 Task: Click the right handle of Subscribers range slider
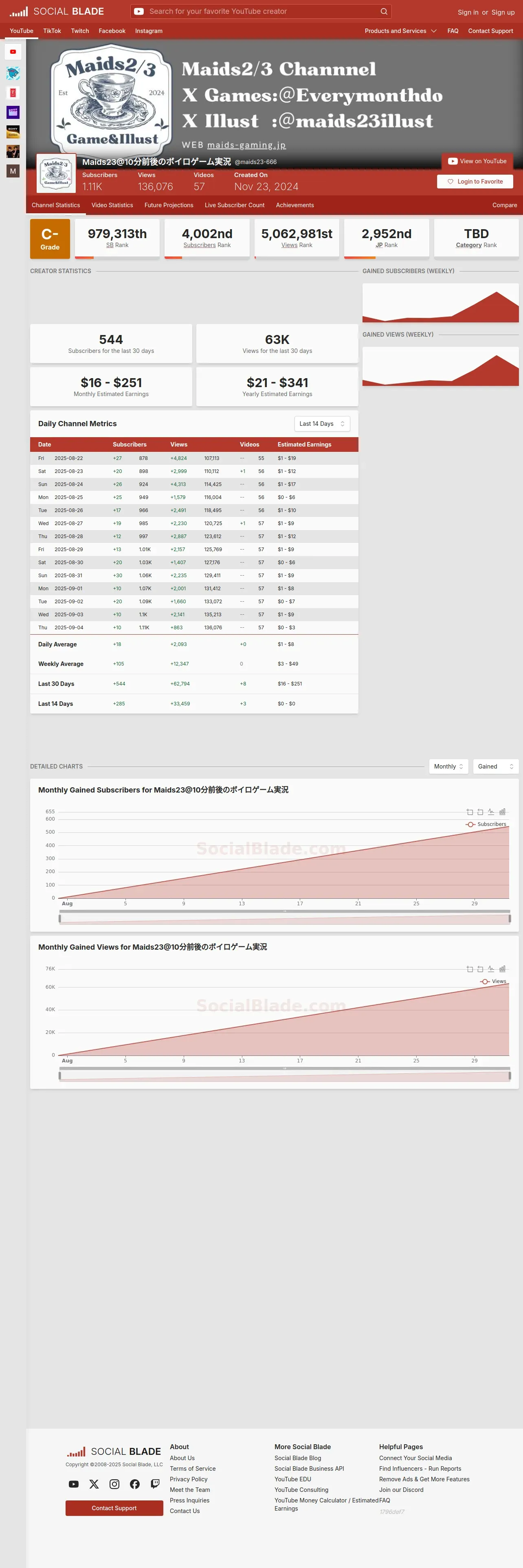(x=510, y=918)
